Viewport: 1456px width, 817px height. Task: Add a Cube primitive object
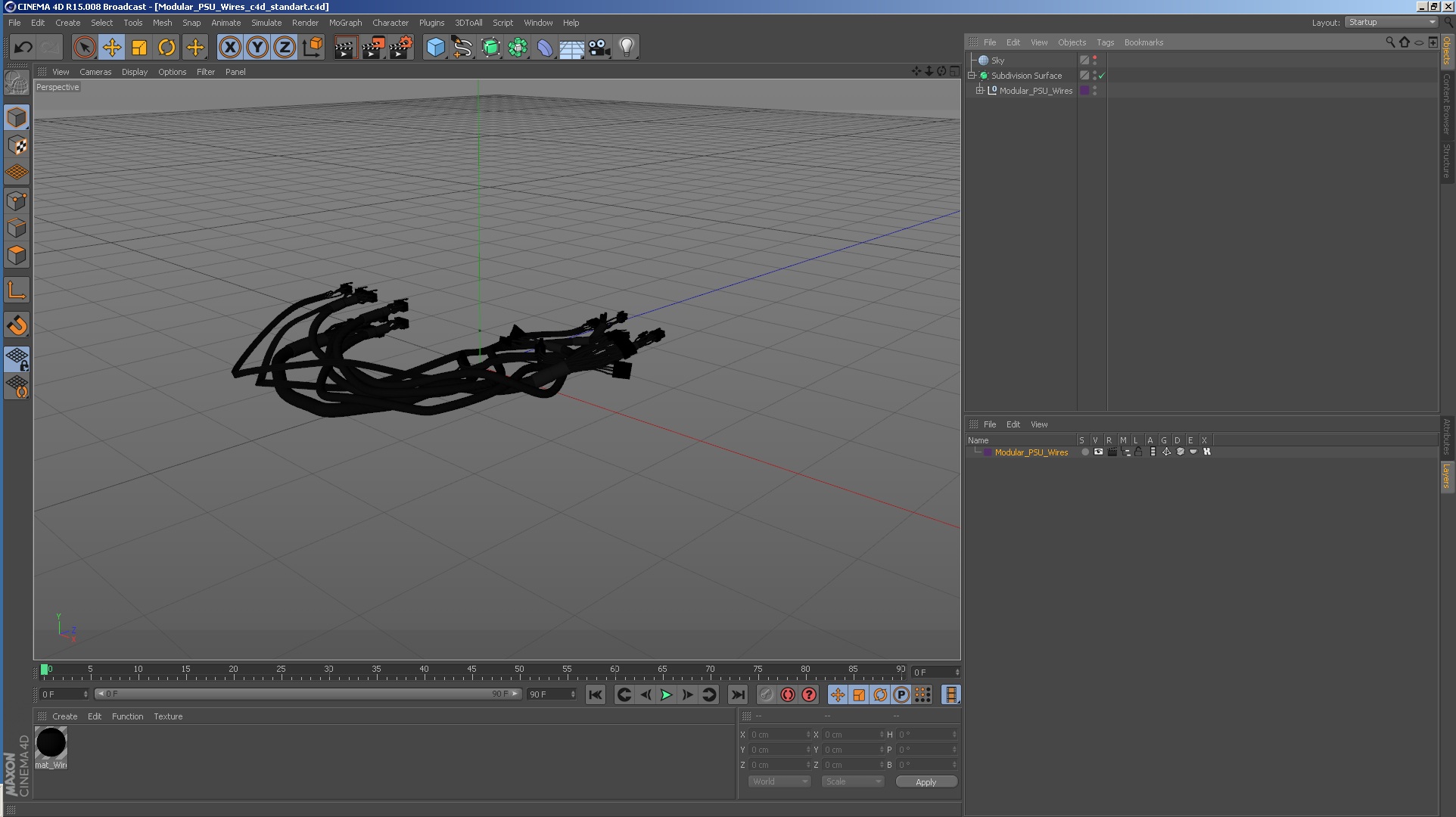(x=435, y=48)
